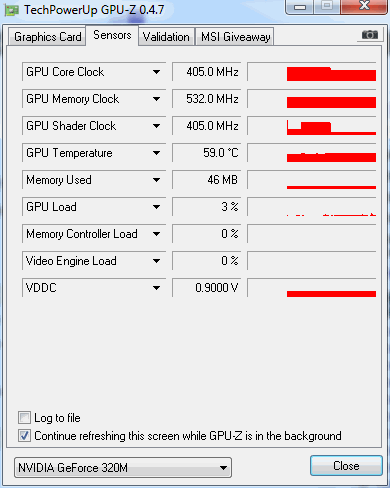This screenshot has width=390, height=488.
Task: Select the MSI Giveaway tab
Action: click(235, 37)
